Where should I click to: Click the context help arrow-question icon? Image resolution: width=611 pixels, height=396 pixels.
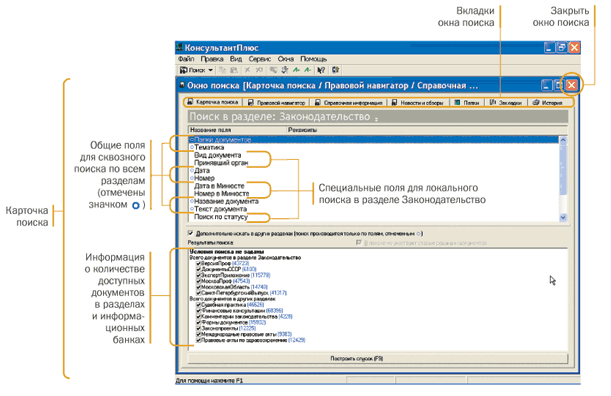pos(321,70)
